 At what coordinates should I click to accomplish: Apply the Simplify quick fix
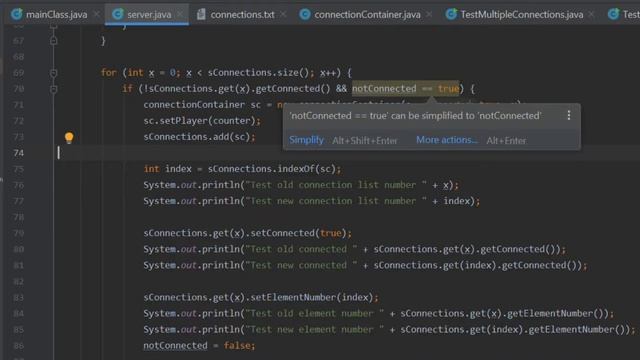coord(306,140)
